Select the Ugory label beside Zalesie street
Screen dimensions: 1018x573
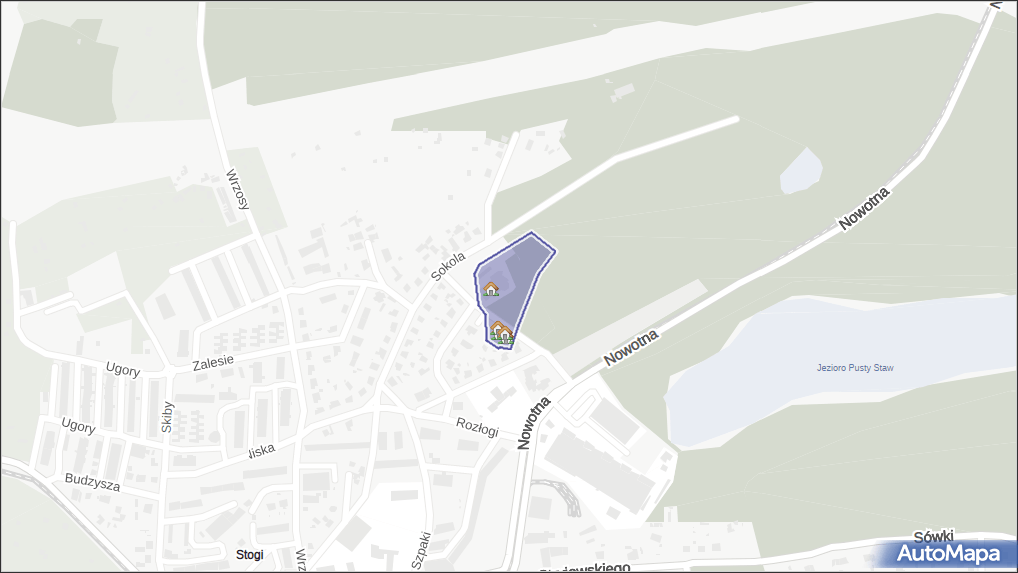pos(123,369)
